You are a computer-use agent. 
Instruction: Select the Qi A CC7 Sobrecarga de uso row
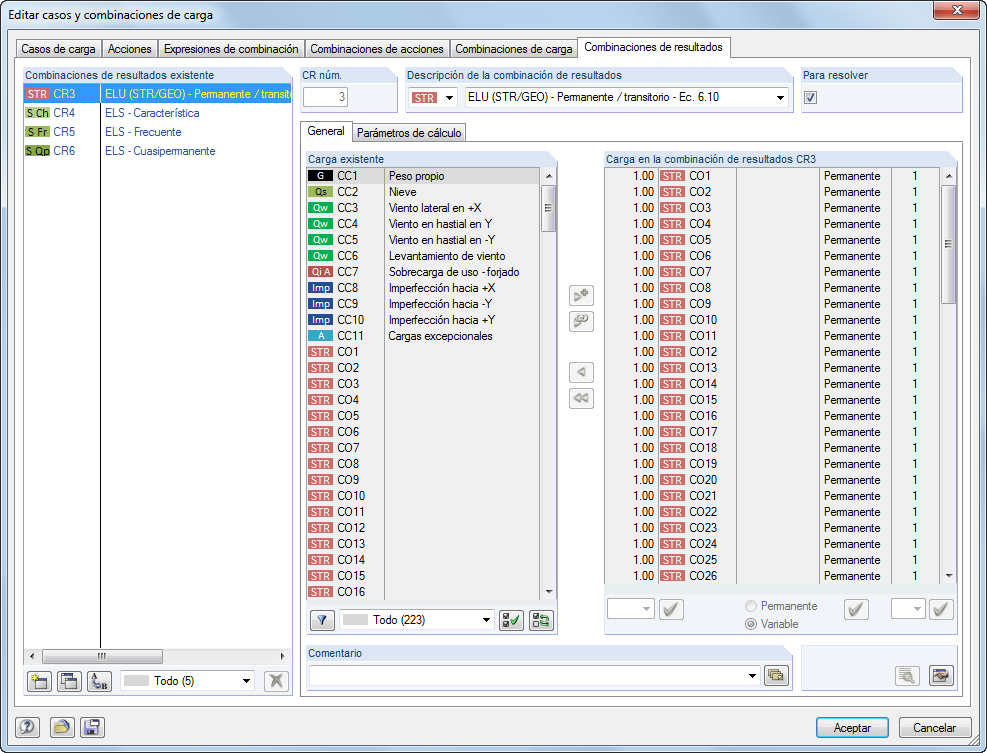423,272
